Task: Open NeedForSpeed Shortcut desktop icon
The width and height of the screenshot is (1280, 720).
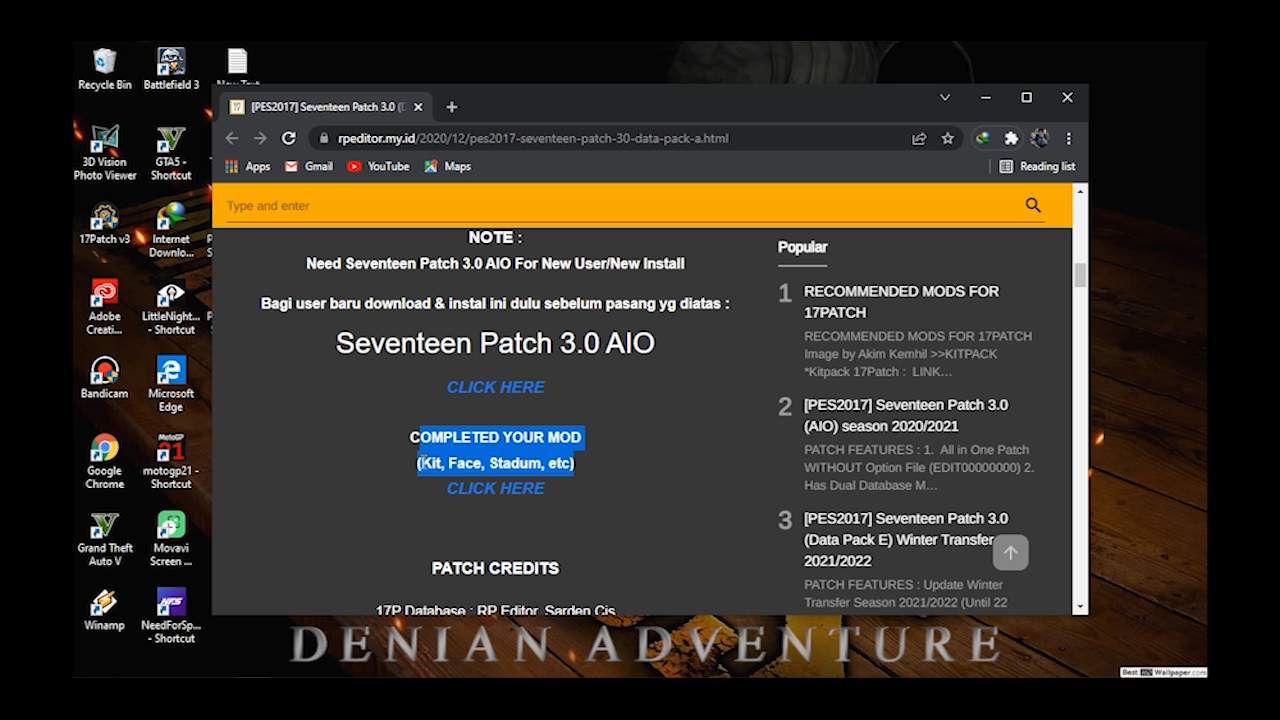Action: click(x=171, y=615)
